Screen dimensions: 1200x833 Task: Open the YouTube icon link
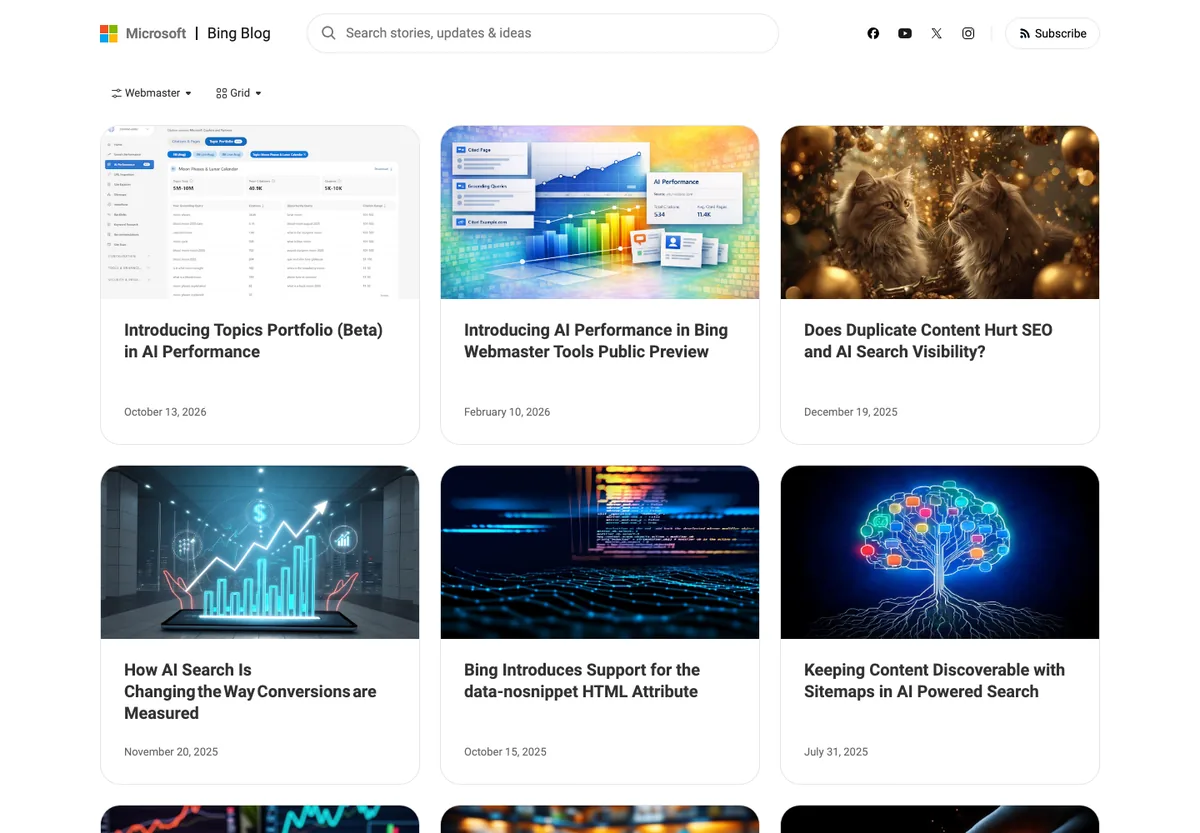coord(905,33)
